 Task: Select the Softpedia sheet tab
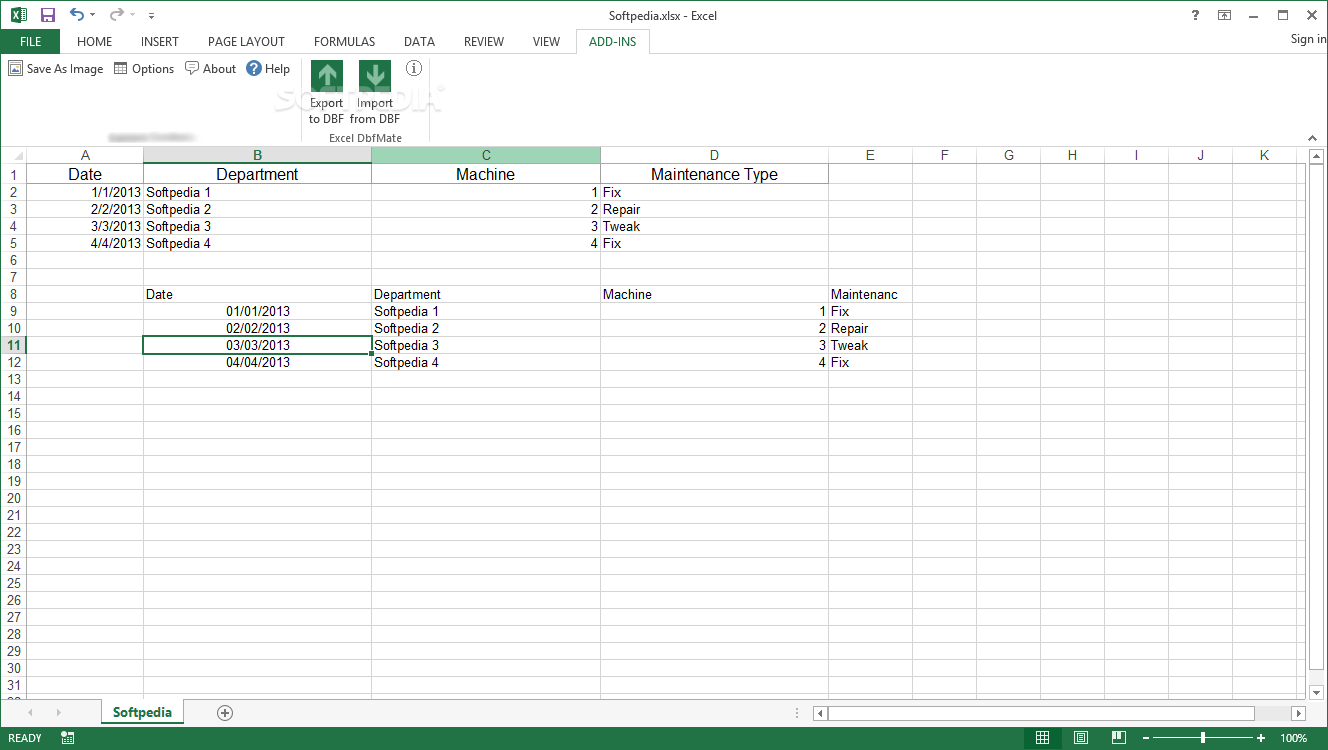coord(142,712)
